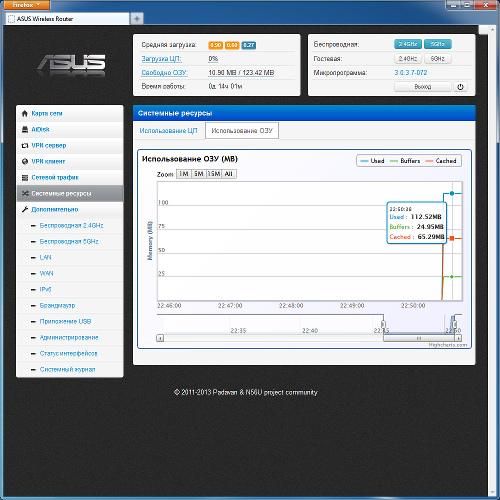Click the power reboot icon button
This screenshot has height=500, width=500.
(460, 87)
